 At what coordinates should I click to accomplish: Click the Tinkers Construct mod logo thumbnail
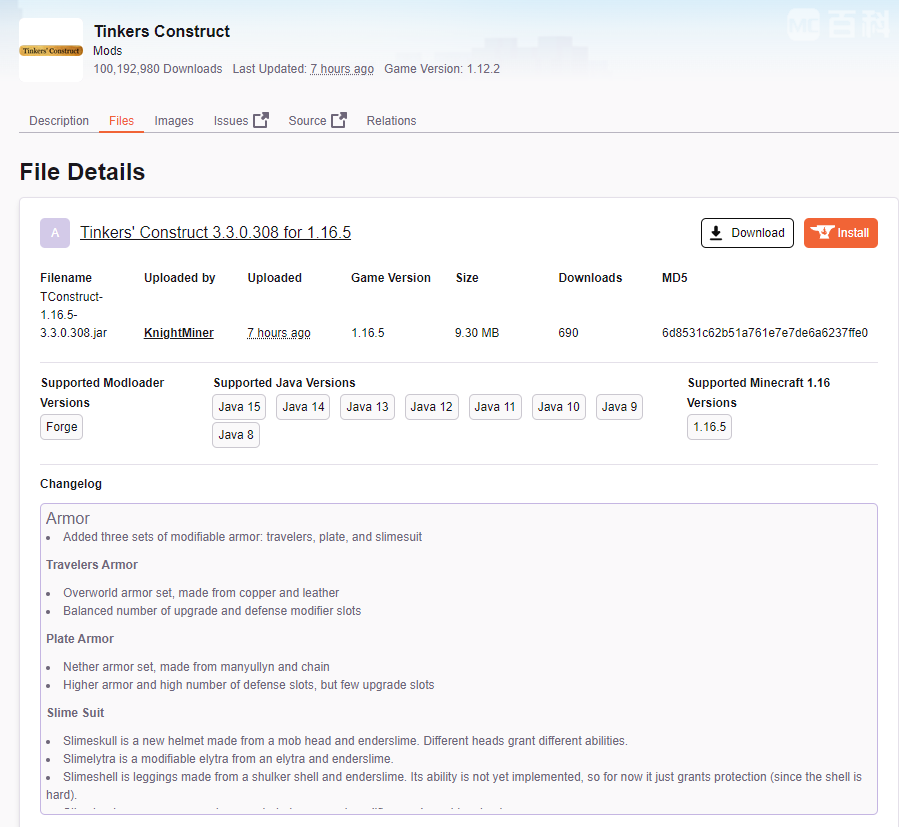[51, 50]
